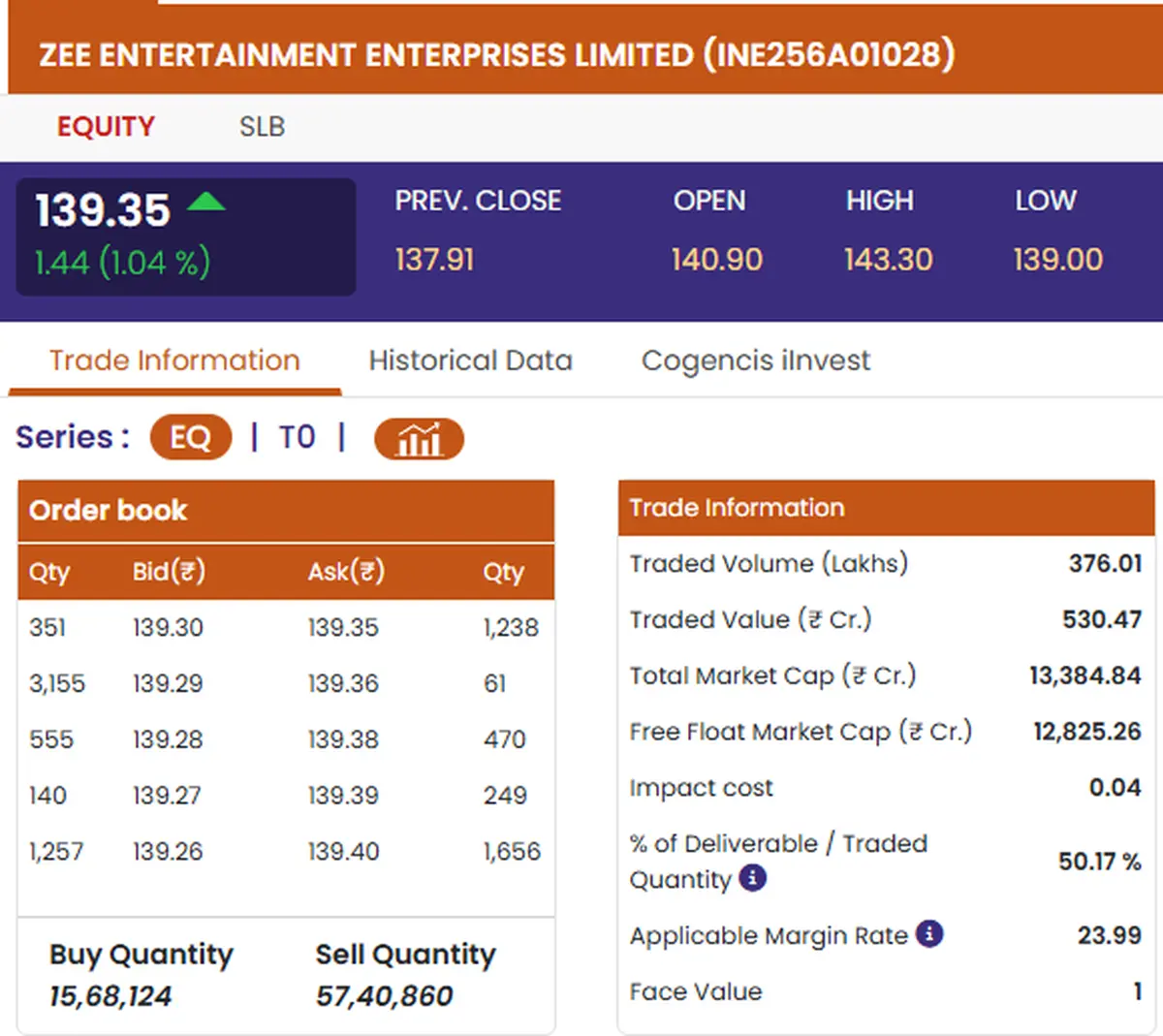Click the open price 140.90
The width and height of the screenshot is (1163, 1036).
(x=717, y=260)
